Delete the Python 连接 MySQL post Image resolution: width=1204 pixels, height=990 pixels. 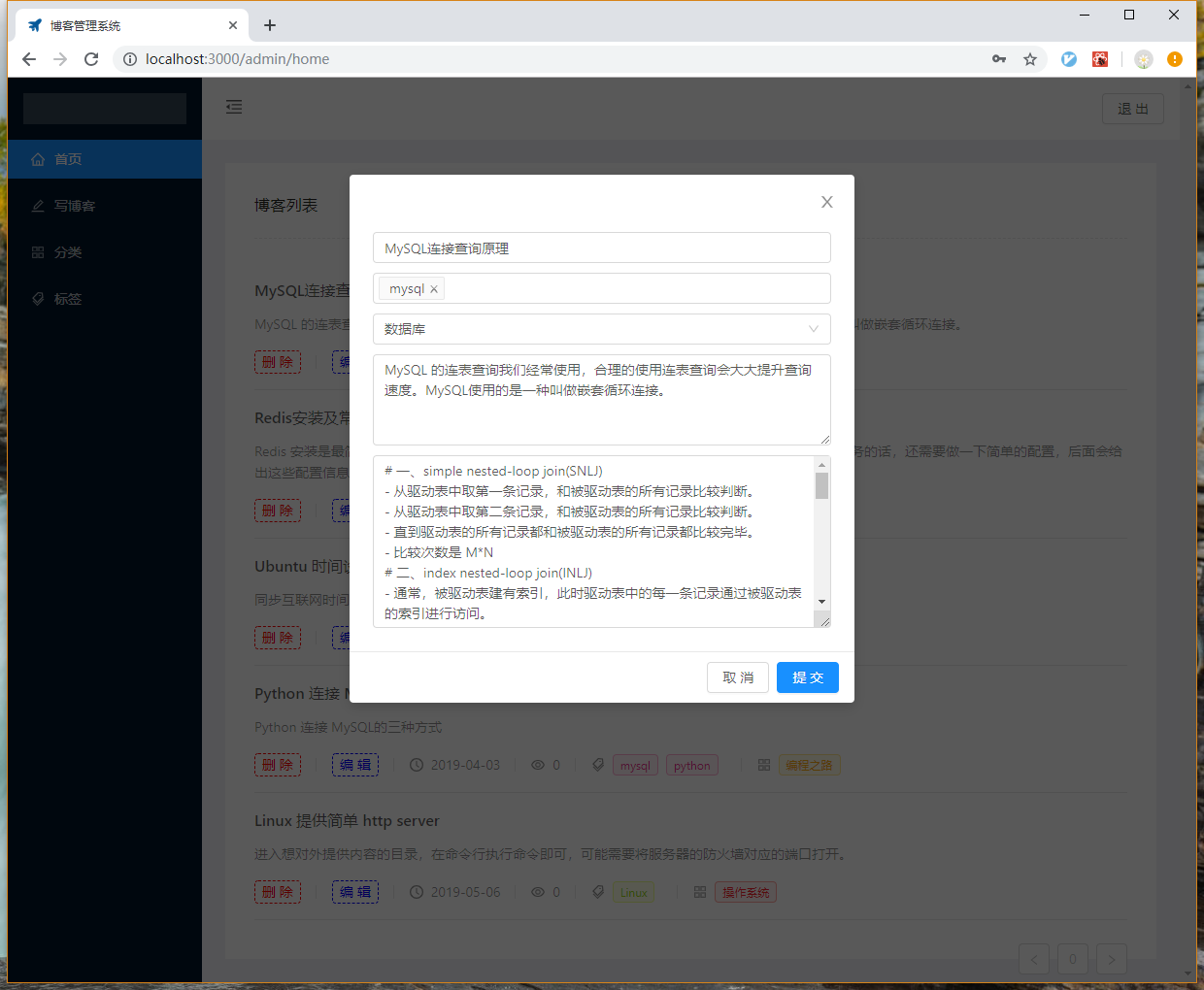pyautogui.click(x=278, y=765)
